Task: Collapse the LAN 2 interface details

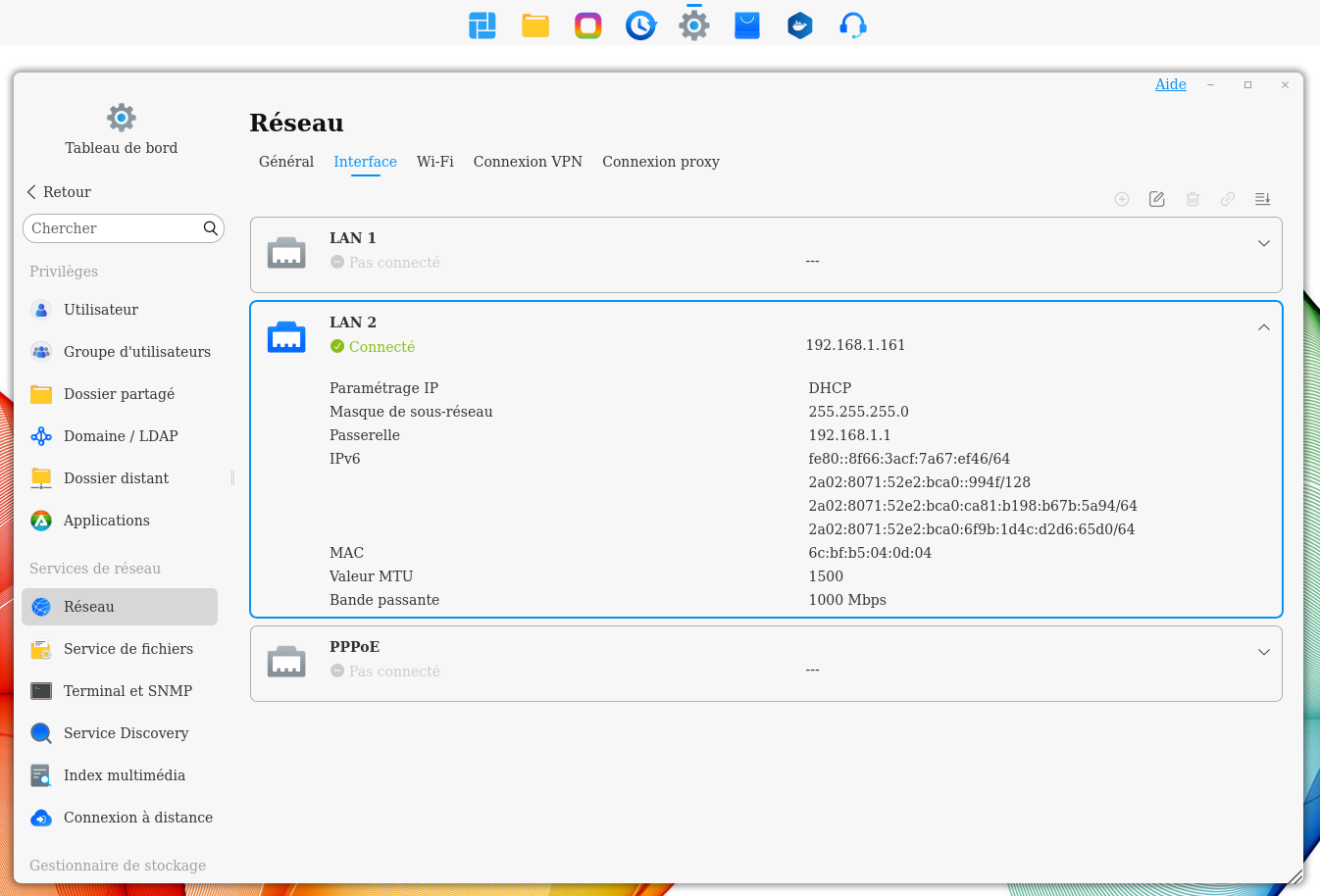Action: point(1263,327)
